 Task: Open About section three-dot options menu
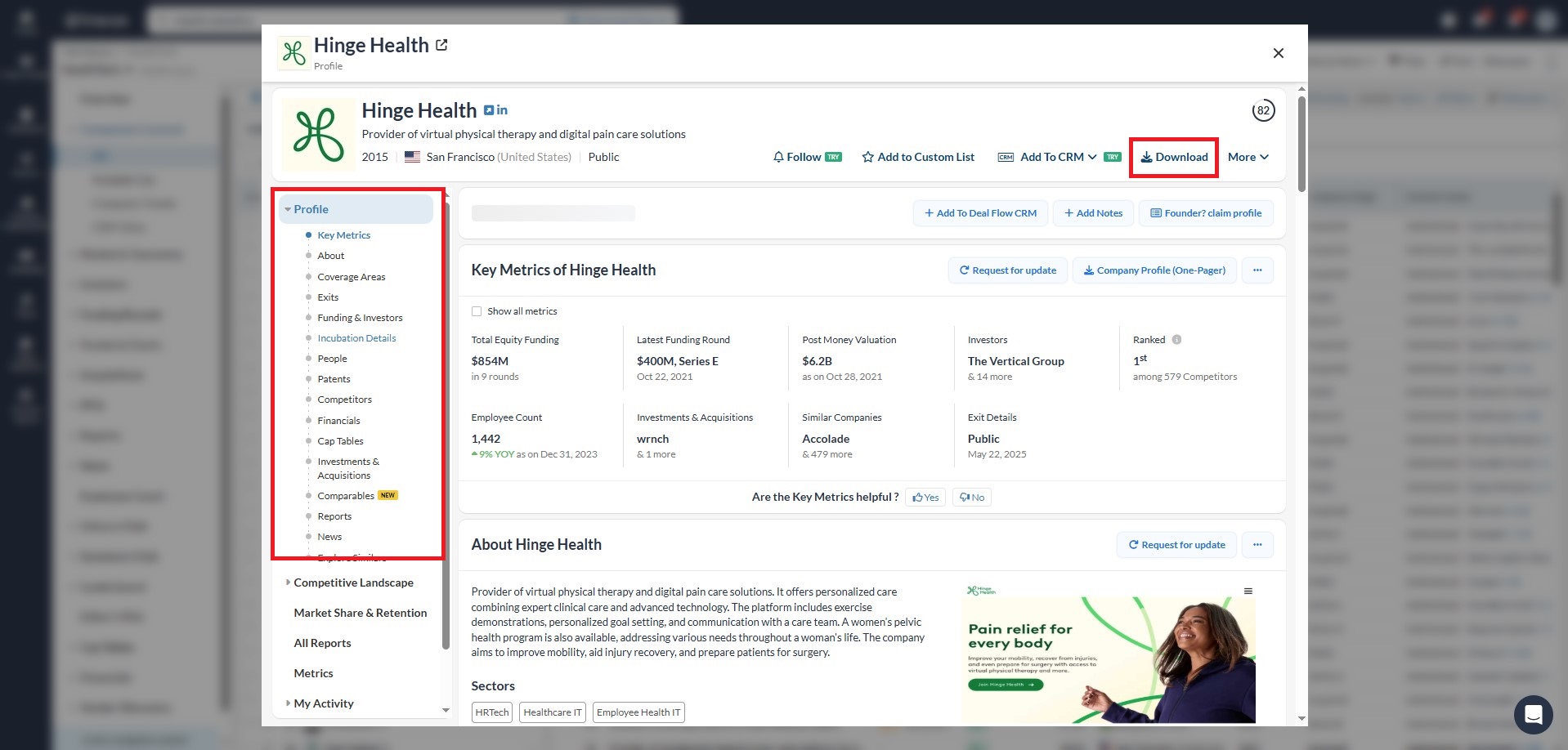(x=1257, y=545)
